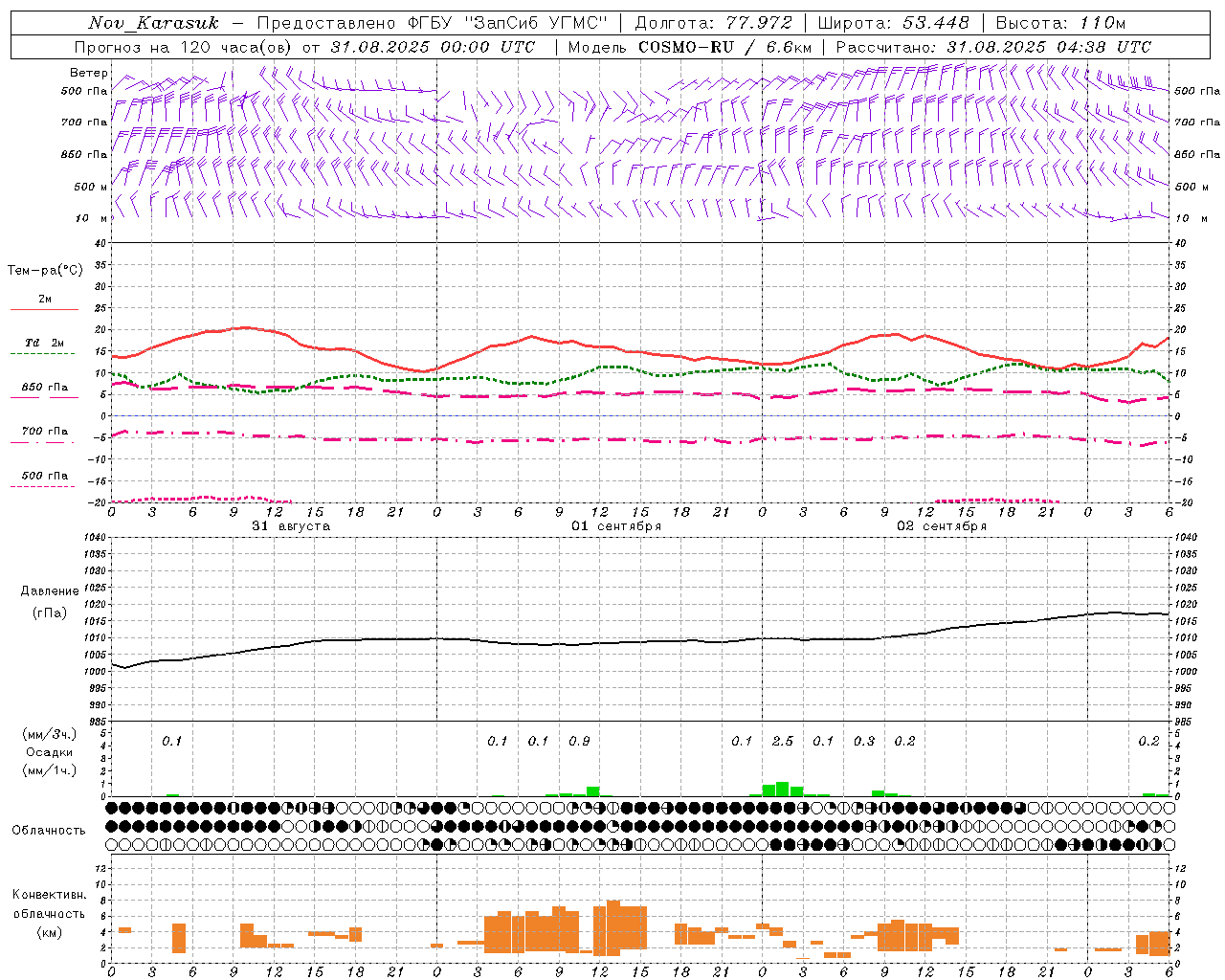The image size is (1225, 980).
Task: Click the "Ветер" wind panel label
Action: click(x=89, y=73)
